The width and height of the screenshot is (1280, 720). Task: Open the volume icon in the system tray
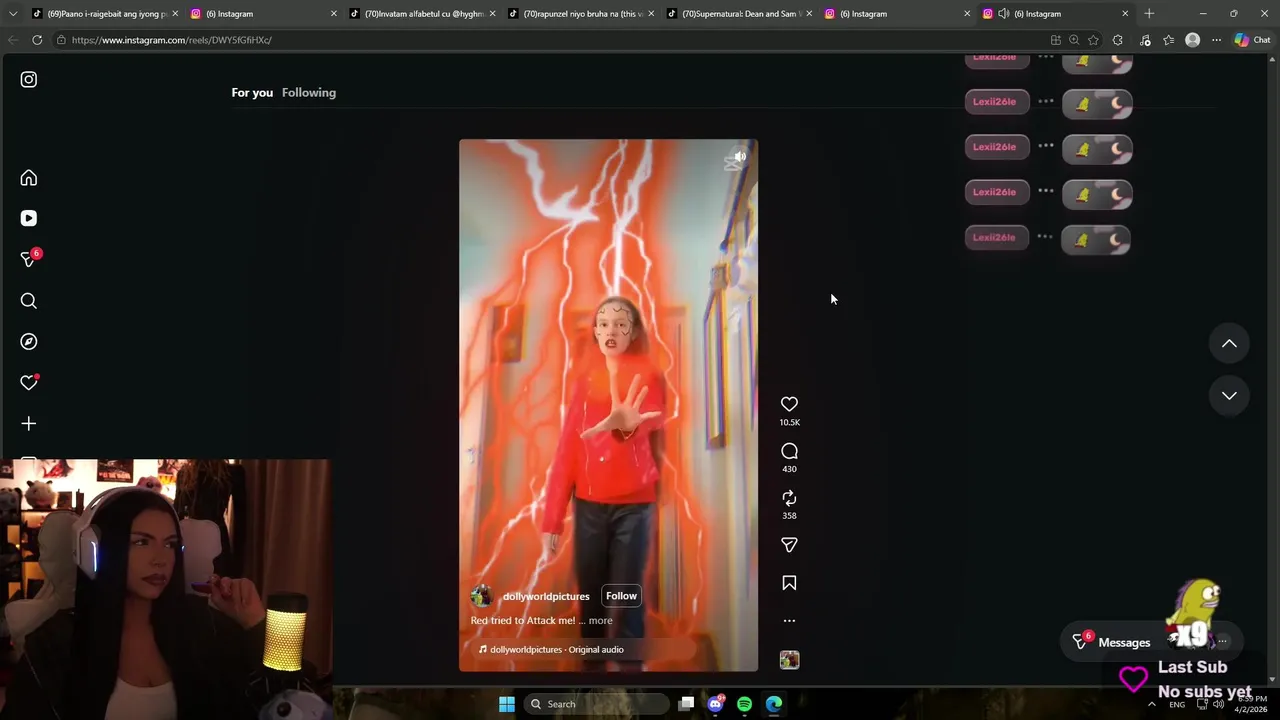pos(1218,704)
